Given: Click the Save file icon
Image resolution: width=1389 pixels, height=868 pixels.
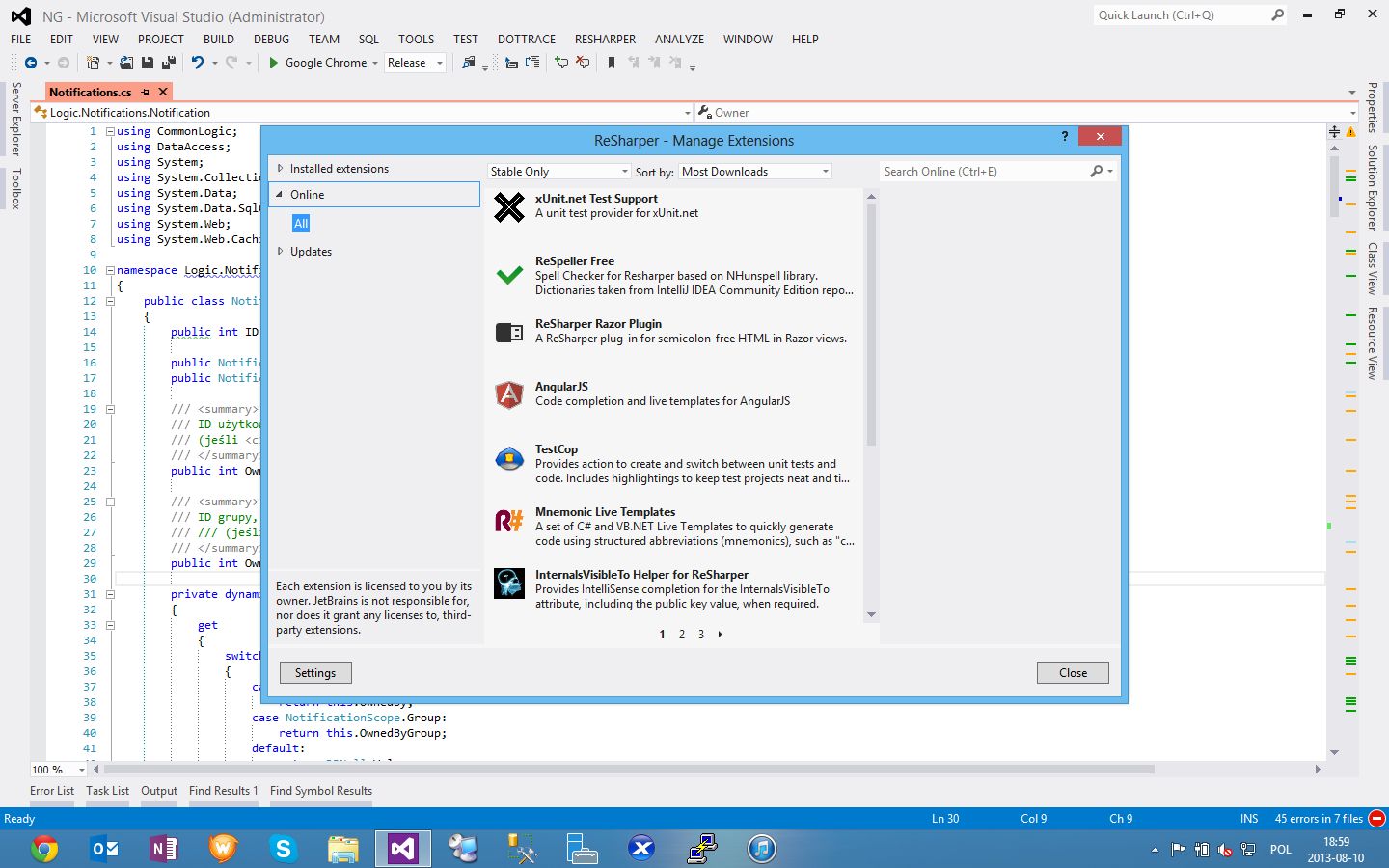Looking at the screenshot, I should [148, 63].
